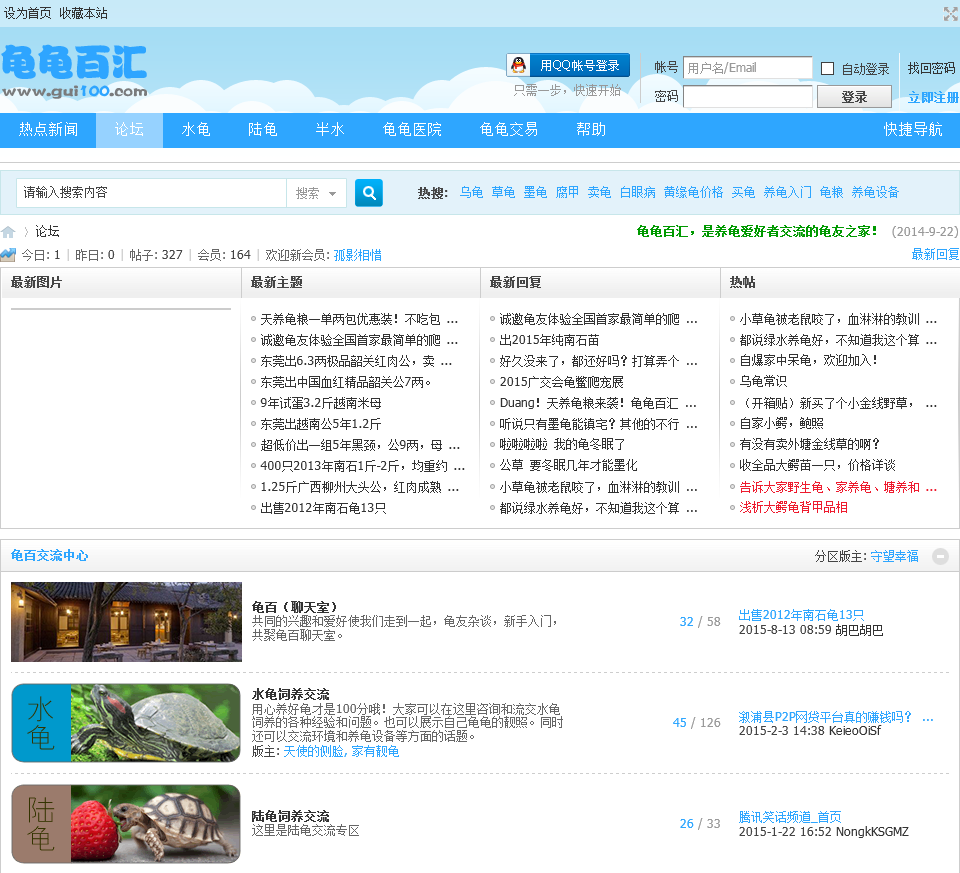Viewport: 960px width, 873px height.
Task: Focus the 密码 input field
Action: tap(748, 97)
